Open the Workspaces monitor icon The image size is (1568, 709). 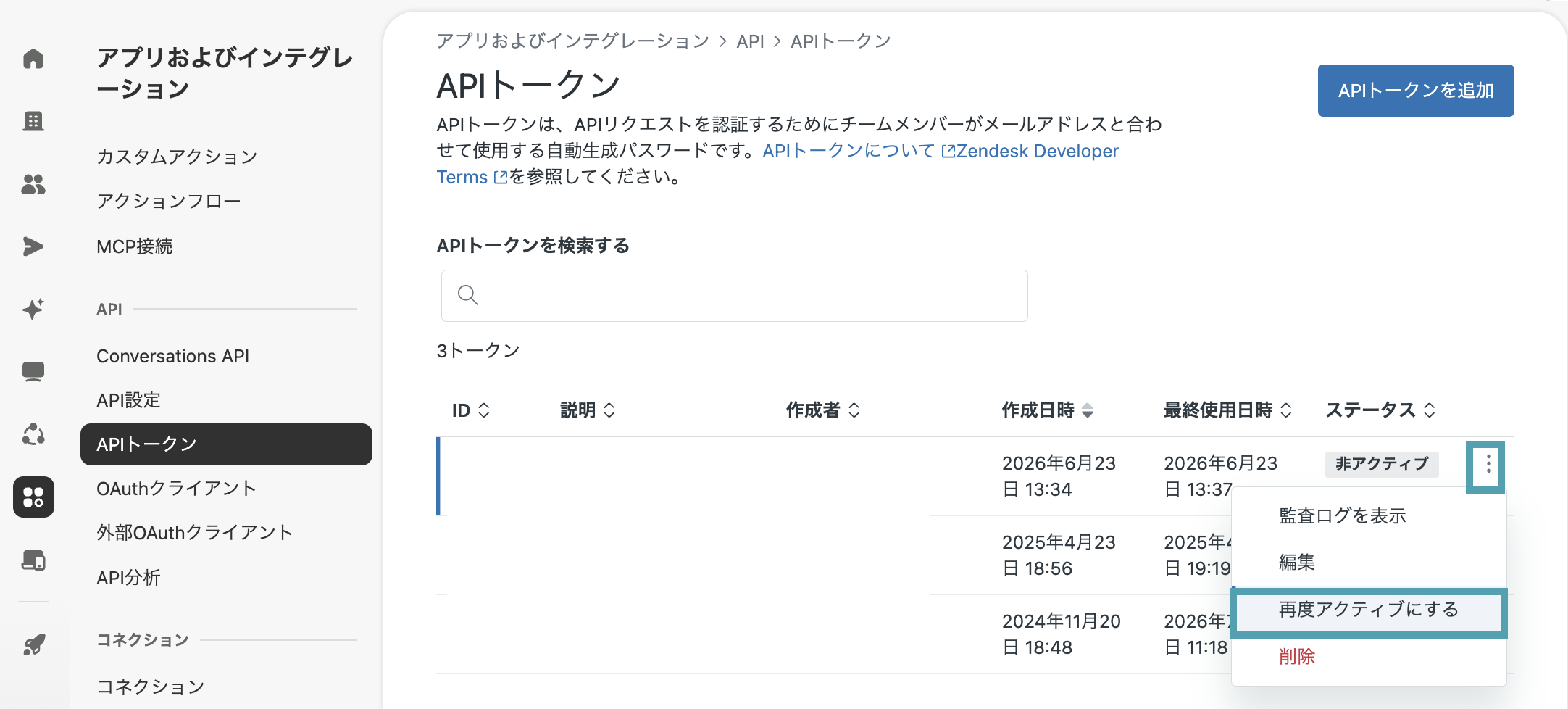tap(33, 372)
